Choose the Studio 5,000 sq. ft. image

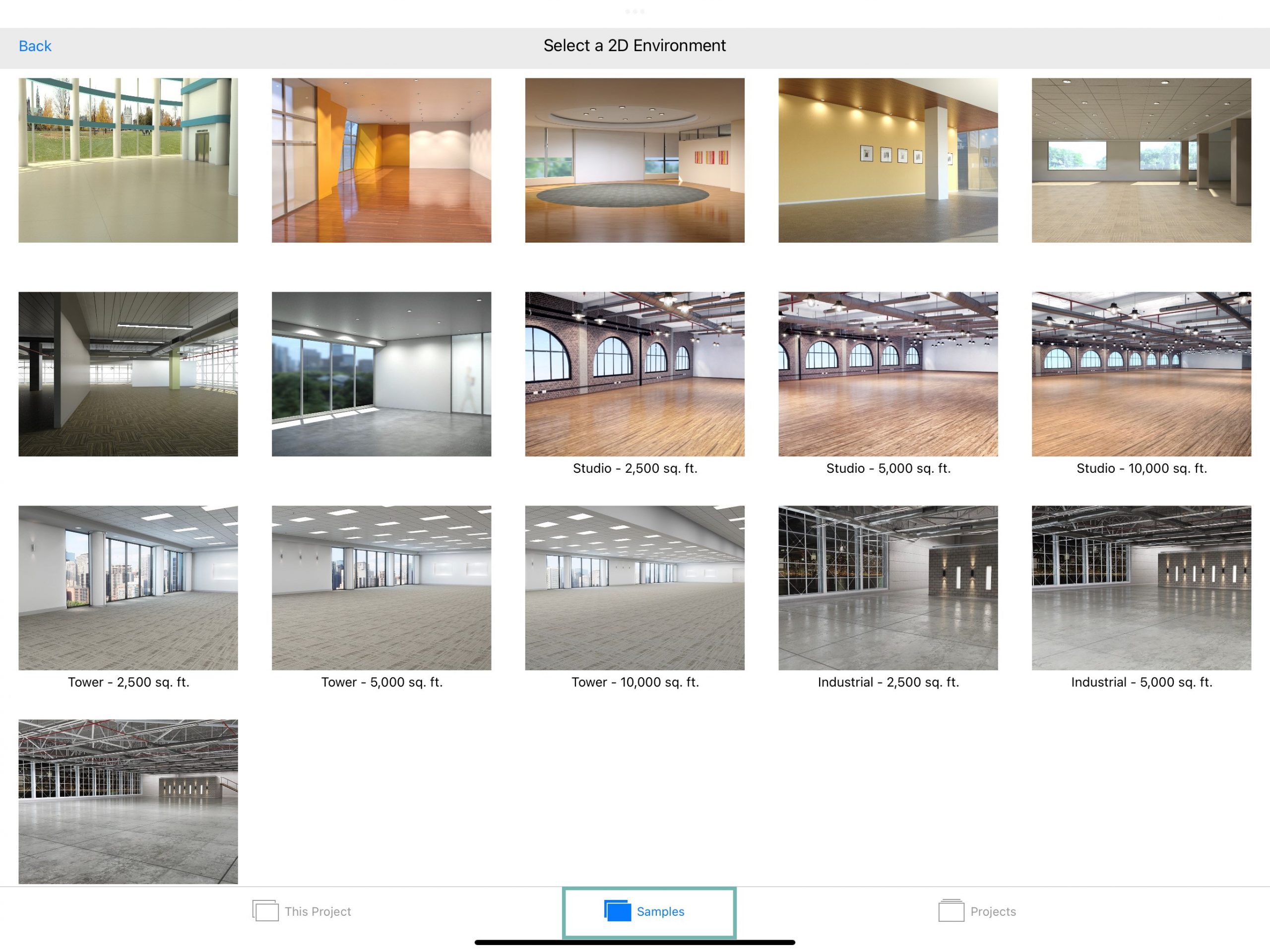[888, 374]
